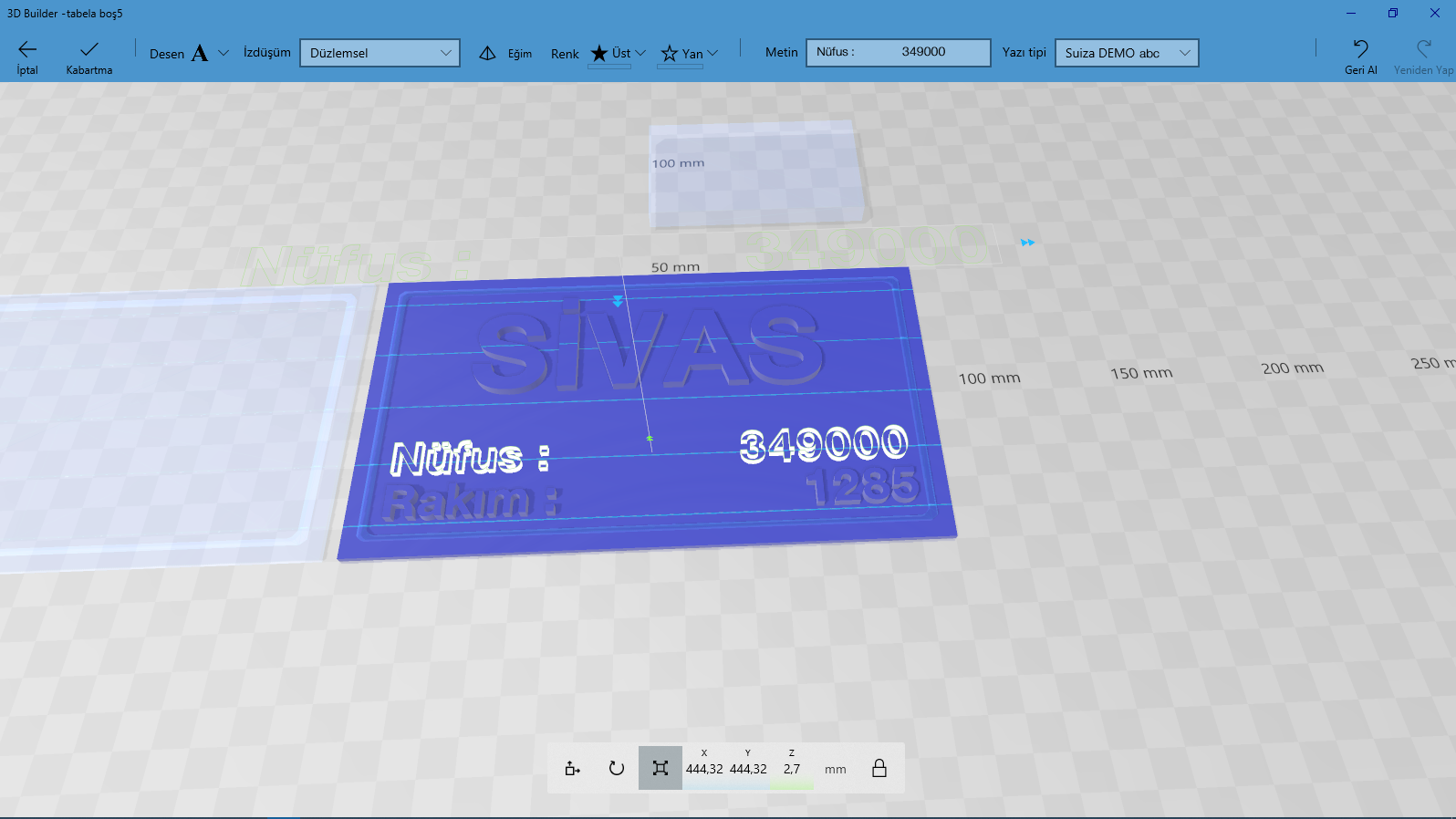Expand the İzdüşüm Düzlemsel dropdown
The image size is (1456, 819).
coord(380,53)
